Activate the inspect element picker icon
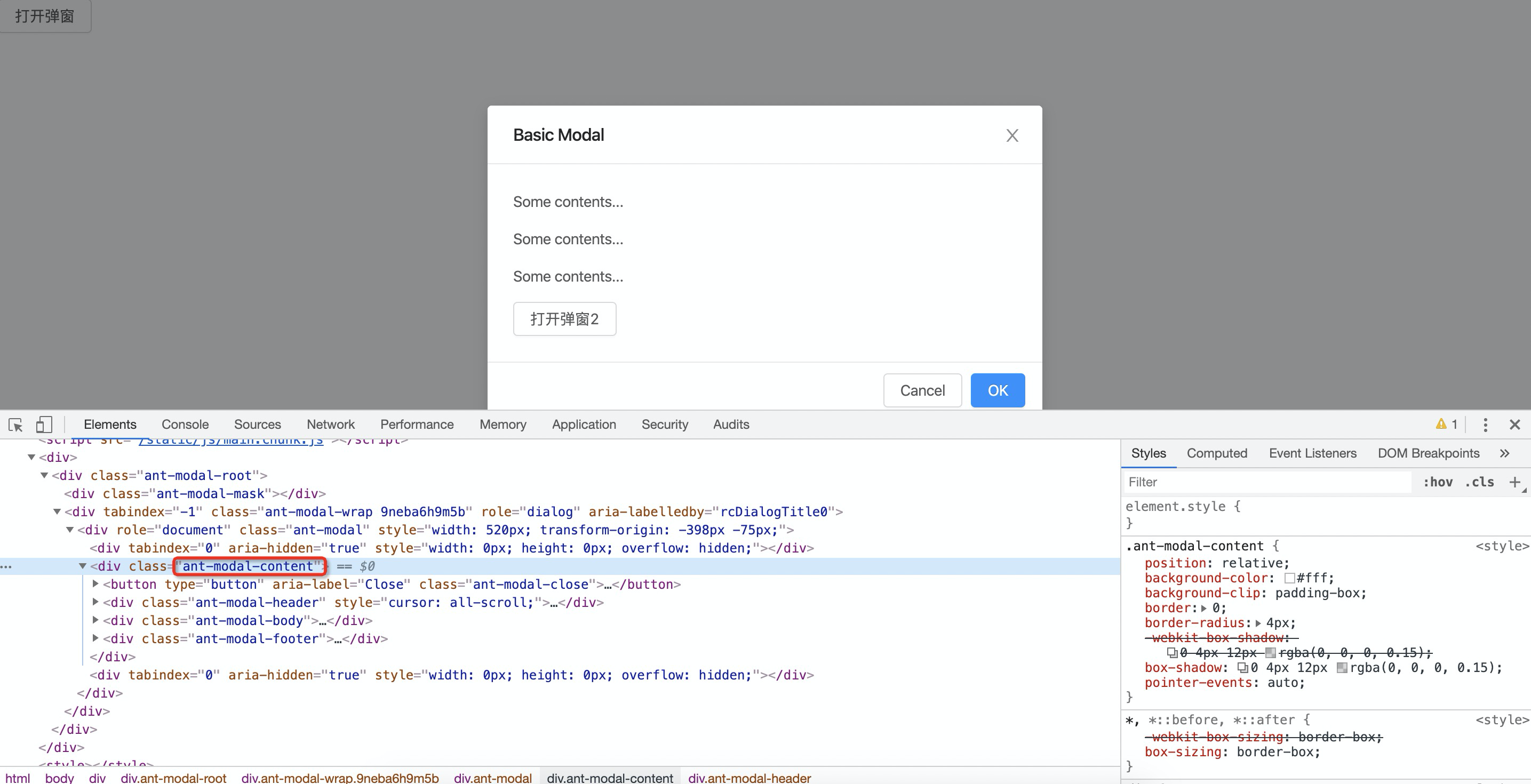Screen dimensions: 1531x784 [15, 425]
